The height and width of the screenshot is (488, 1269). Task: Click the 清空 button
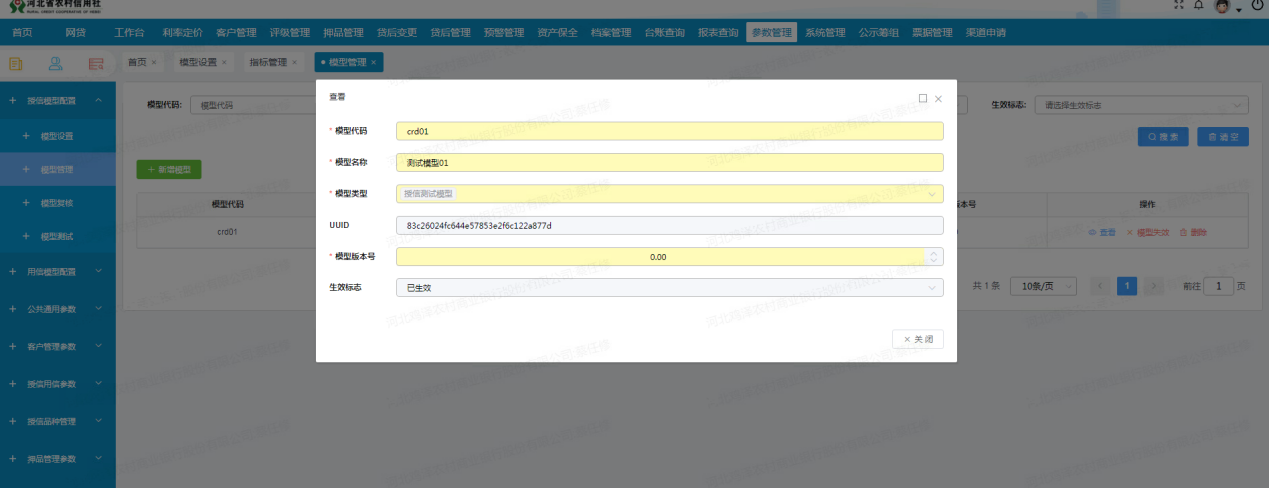(1223, 136)
